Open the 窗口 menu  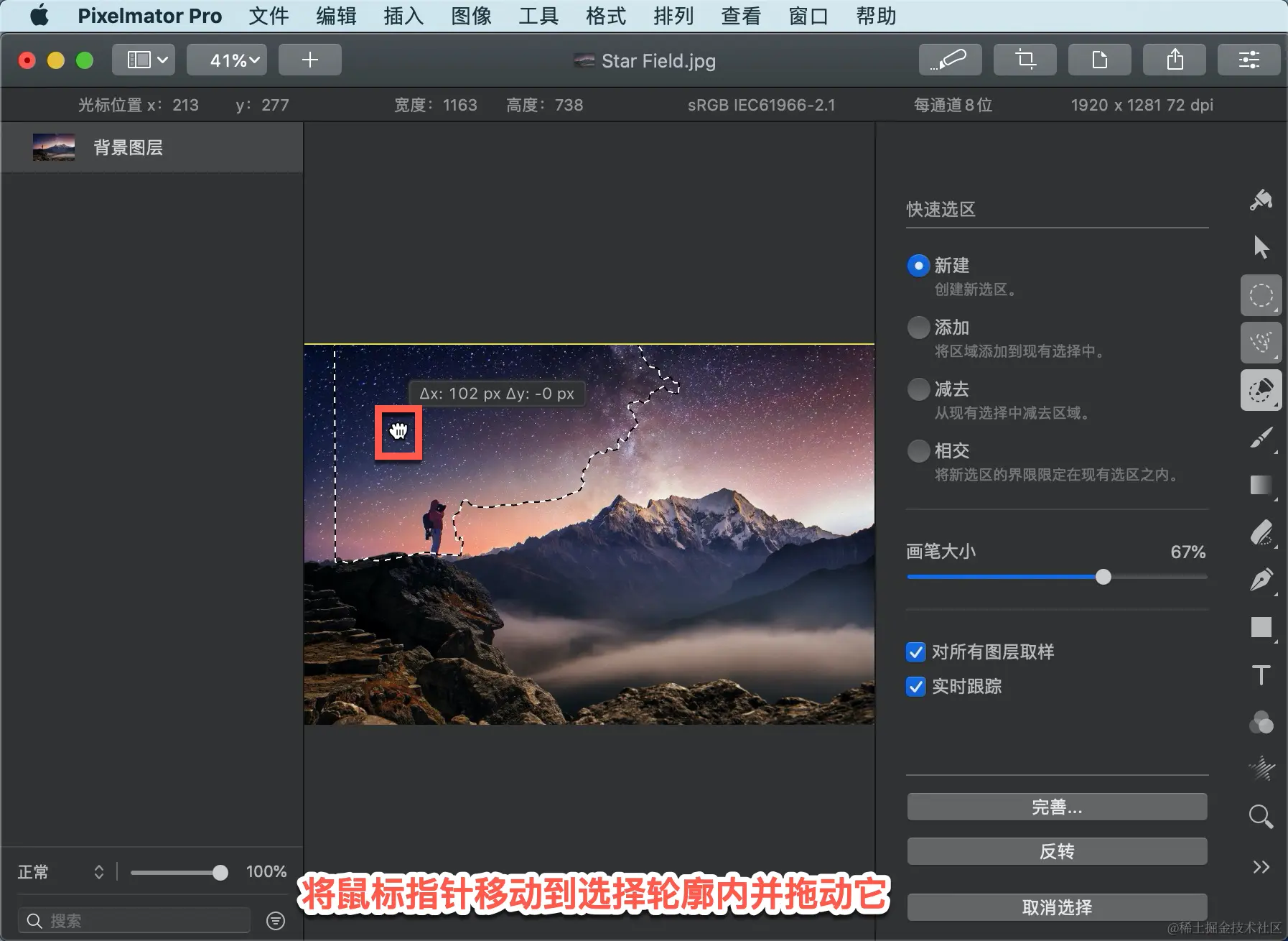[808, 16]
